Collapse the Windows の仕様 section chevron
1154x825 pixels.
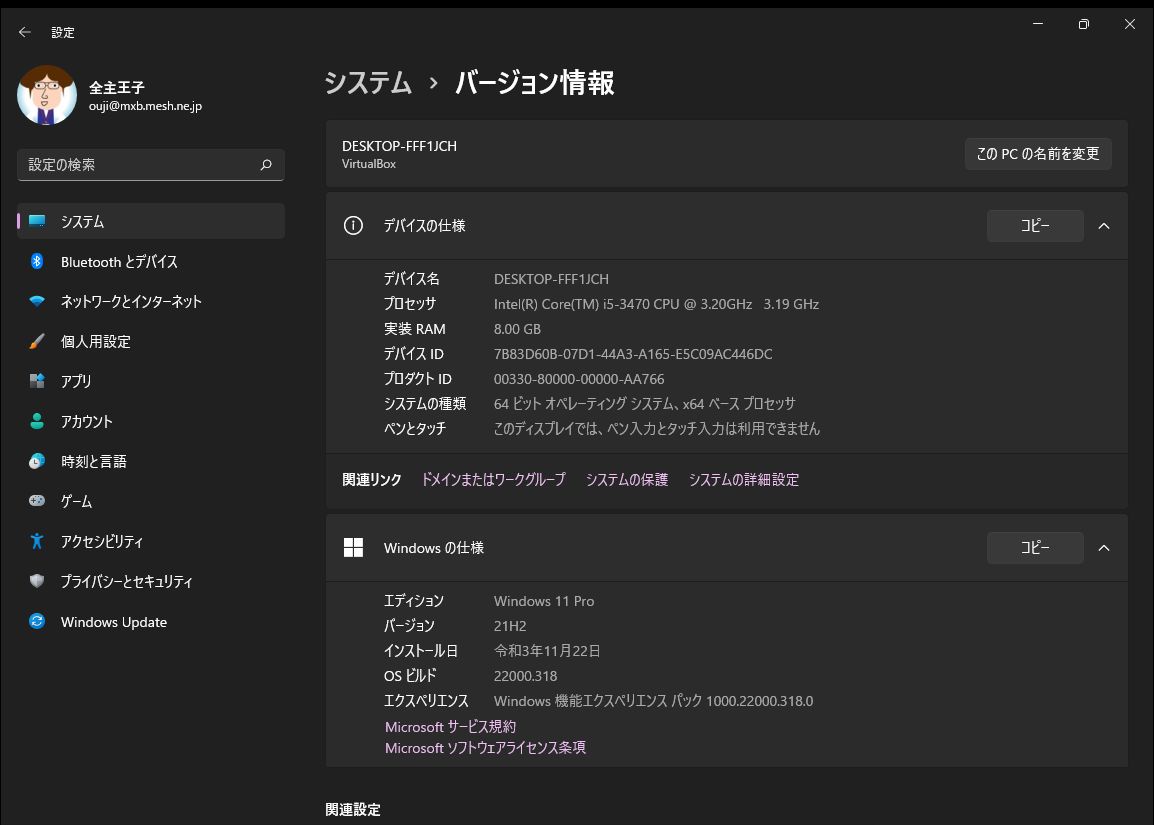(x=1104, y=548)
